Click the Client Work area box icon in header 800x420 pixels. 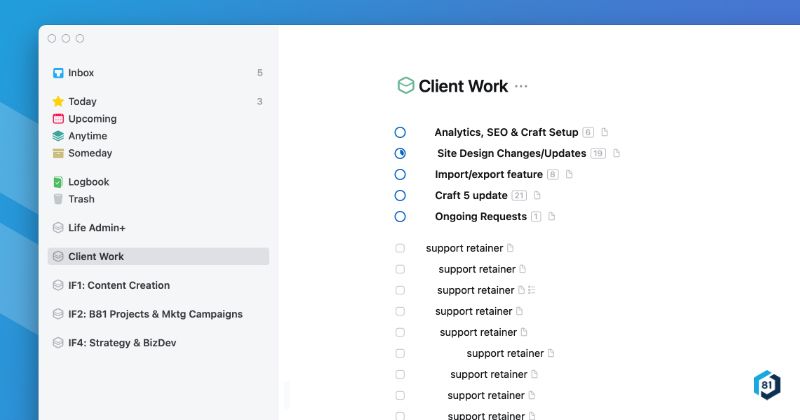(x=405, y=86)
